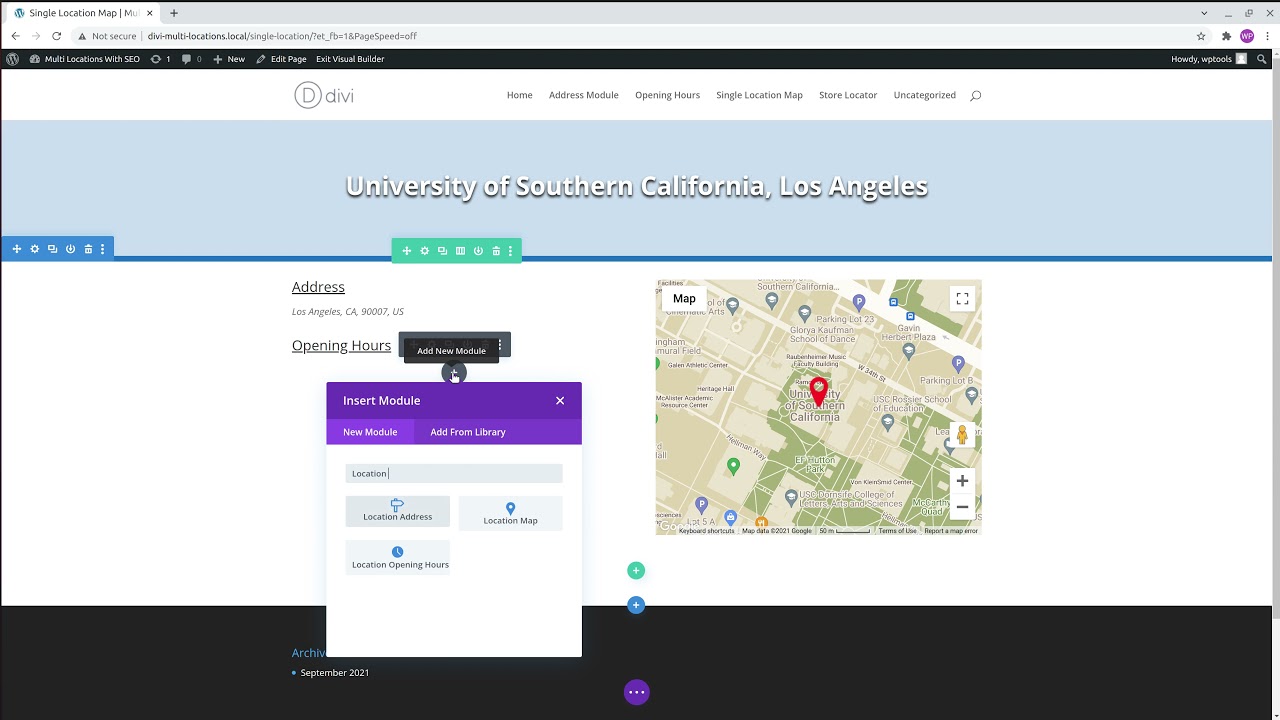Click the blue section move handle icon

click(x=17, y=249)
